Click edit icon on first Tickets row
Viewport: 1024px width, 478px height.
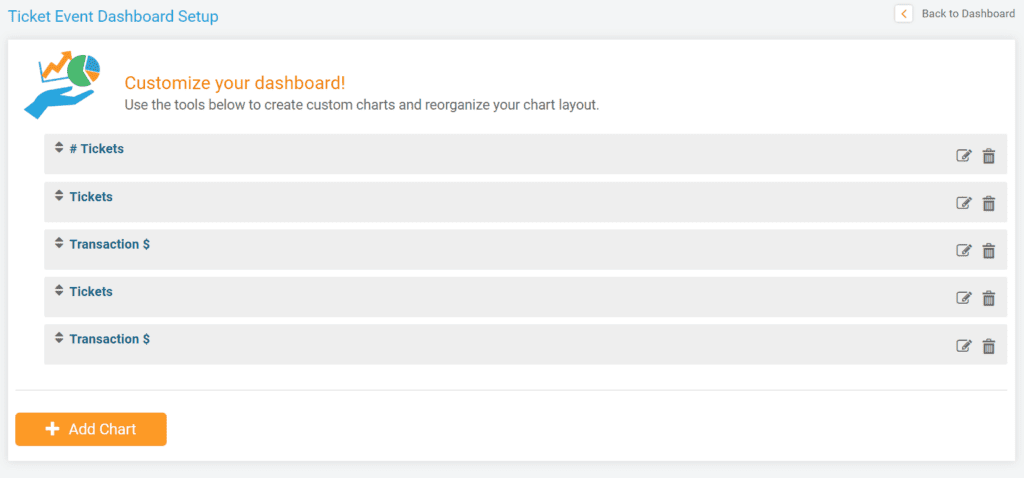tap(964, 204)
